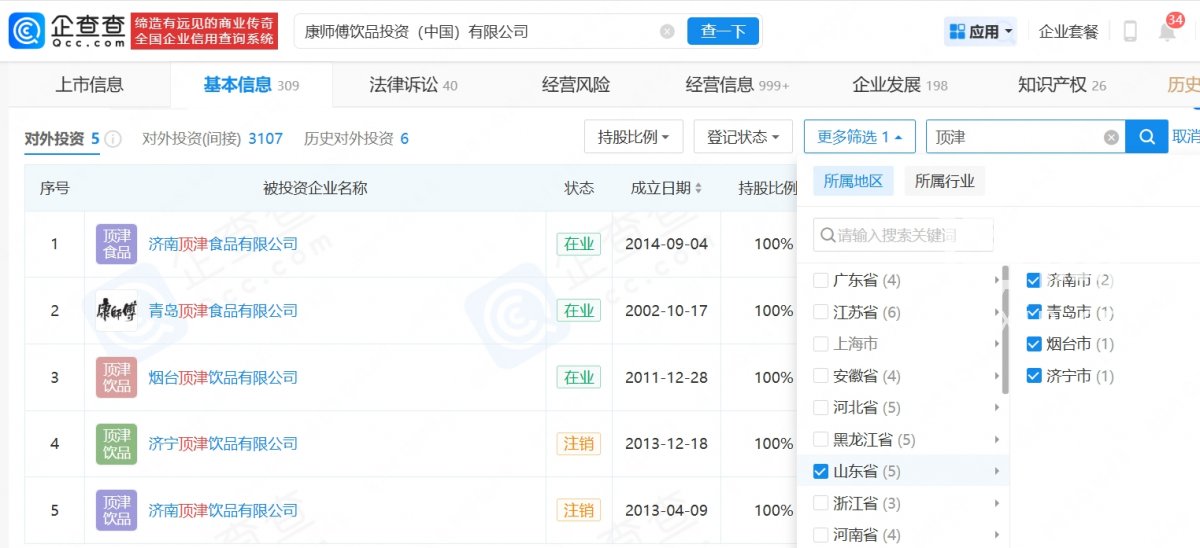Toggle the 广东省 (4) checkbox
The width and height of the screenshot is (1200, 548).
821,281
